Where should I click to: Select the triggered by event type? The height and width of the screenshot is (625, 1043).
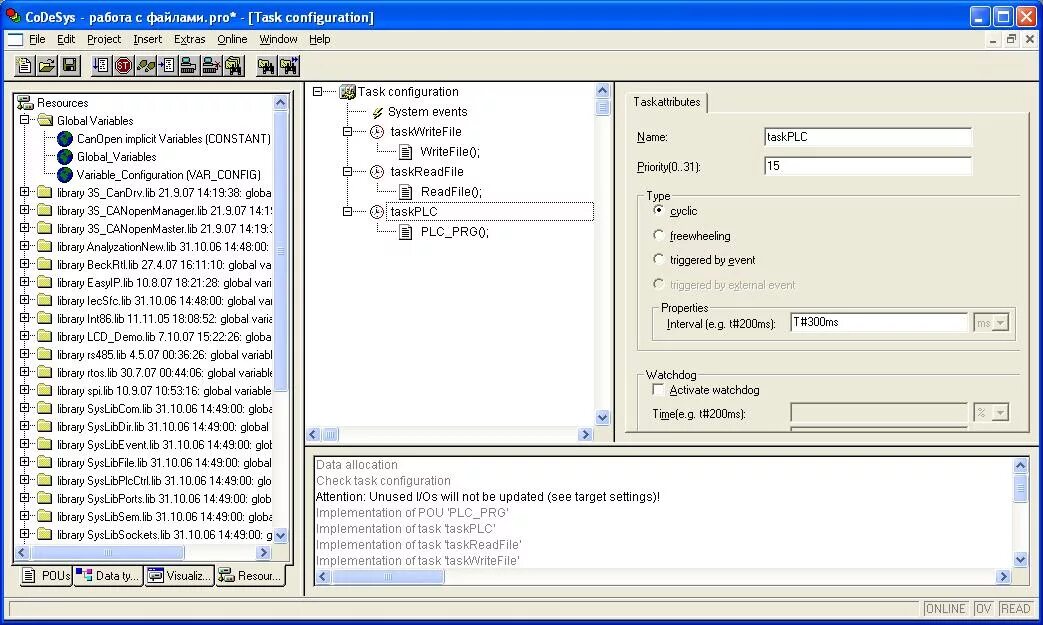pos(659,259)
